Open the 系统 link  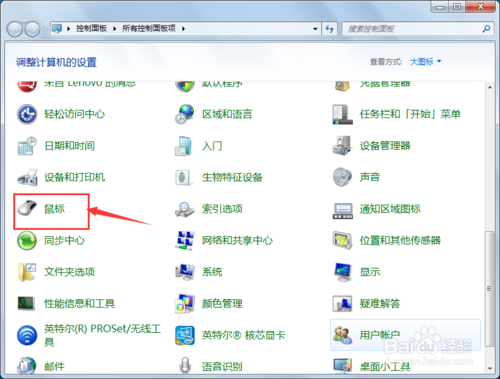212,272
